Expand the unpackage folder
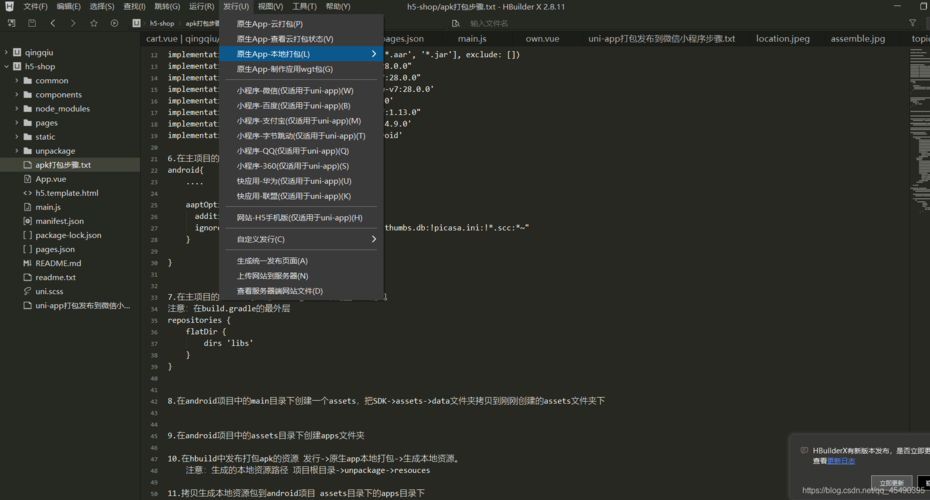Image resolution: width=930 pixels, height=500 pixels. pyautogui.click(x=17, y=151)
